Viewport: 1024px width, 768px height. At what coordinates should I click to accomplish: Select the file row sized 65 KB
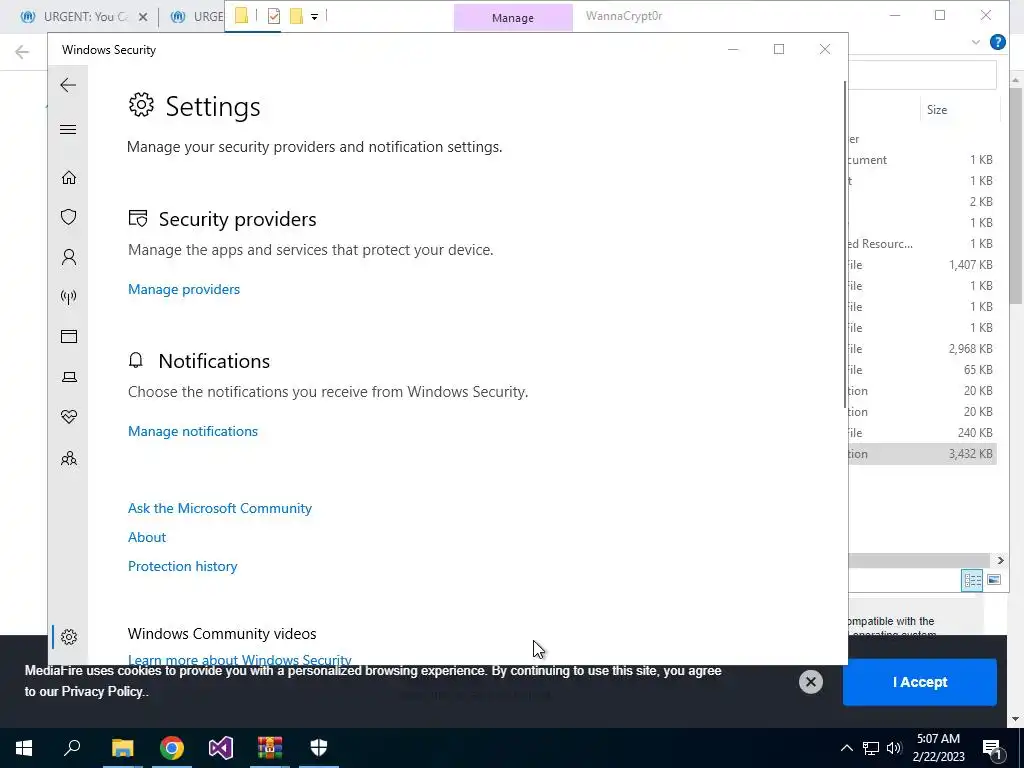[922, 370]
